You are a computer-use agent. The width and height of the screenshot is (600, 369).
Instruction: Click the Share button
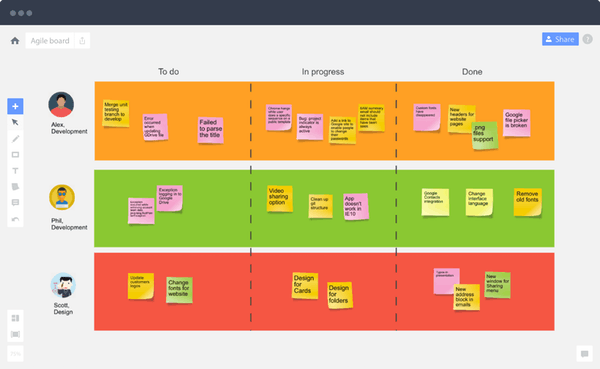pos(560,39)
